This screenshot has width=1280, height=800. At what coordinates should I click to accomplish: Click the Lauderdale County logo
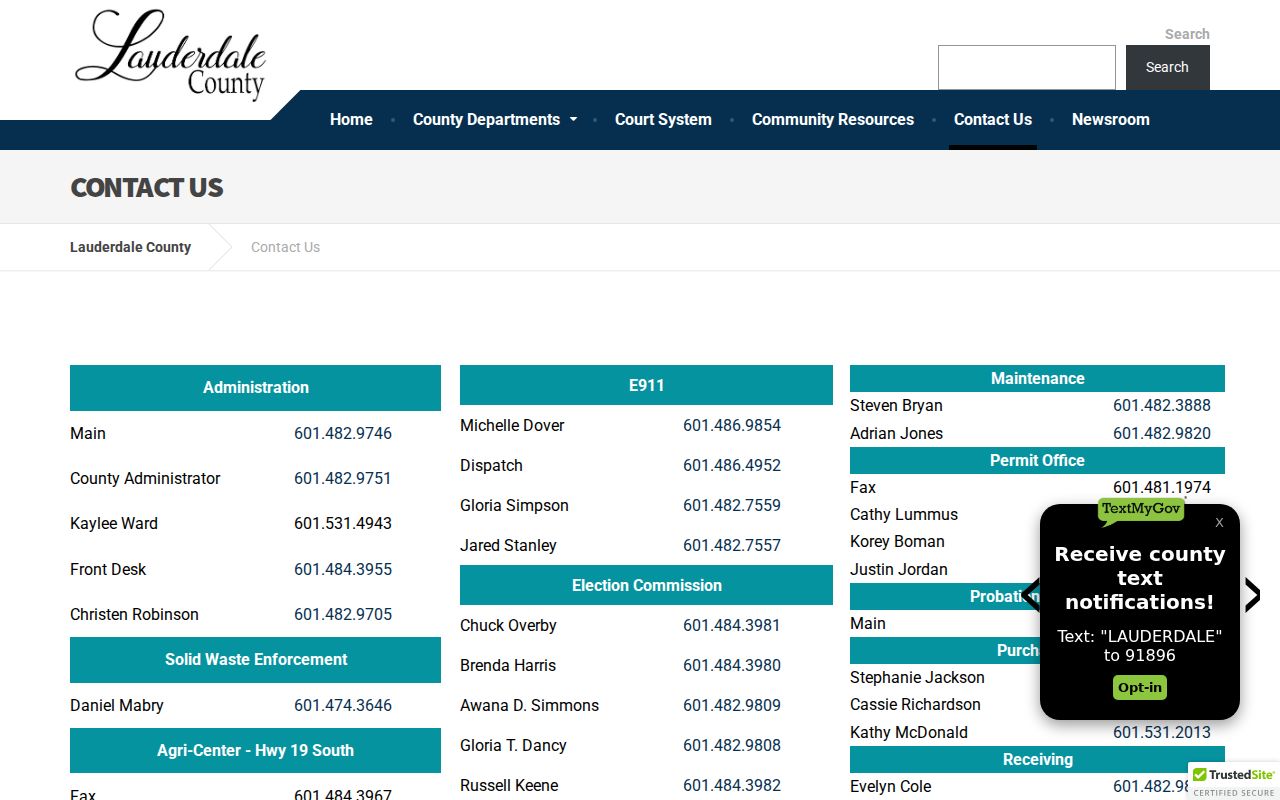tap(171, 55)
